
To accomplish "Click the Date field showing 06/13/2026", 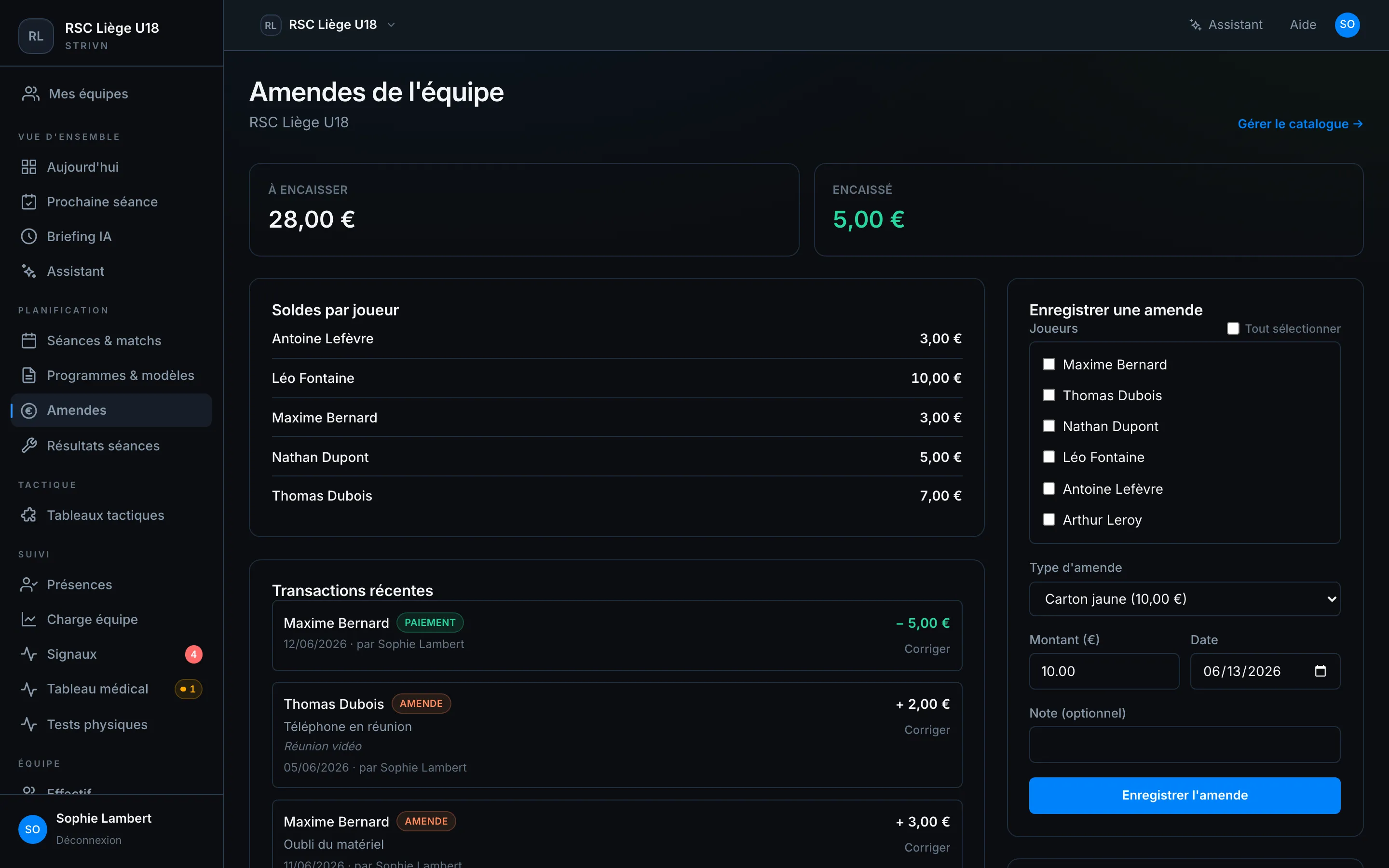I will (x=1265, y=671).
